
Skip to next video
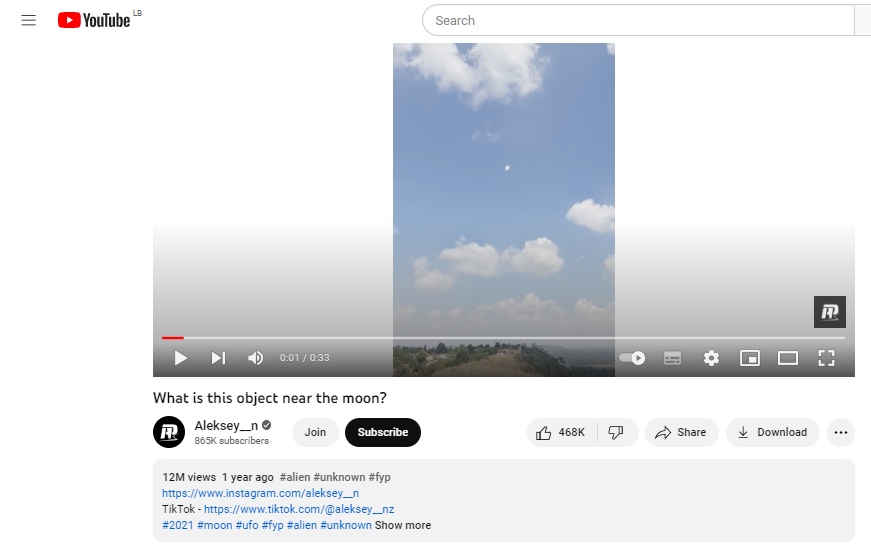[x=218, y=358]
